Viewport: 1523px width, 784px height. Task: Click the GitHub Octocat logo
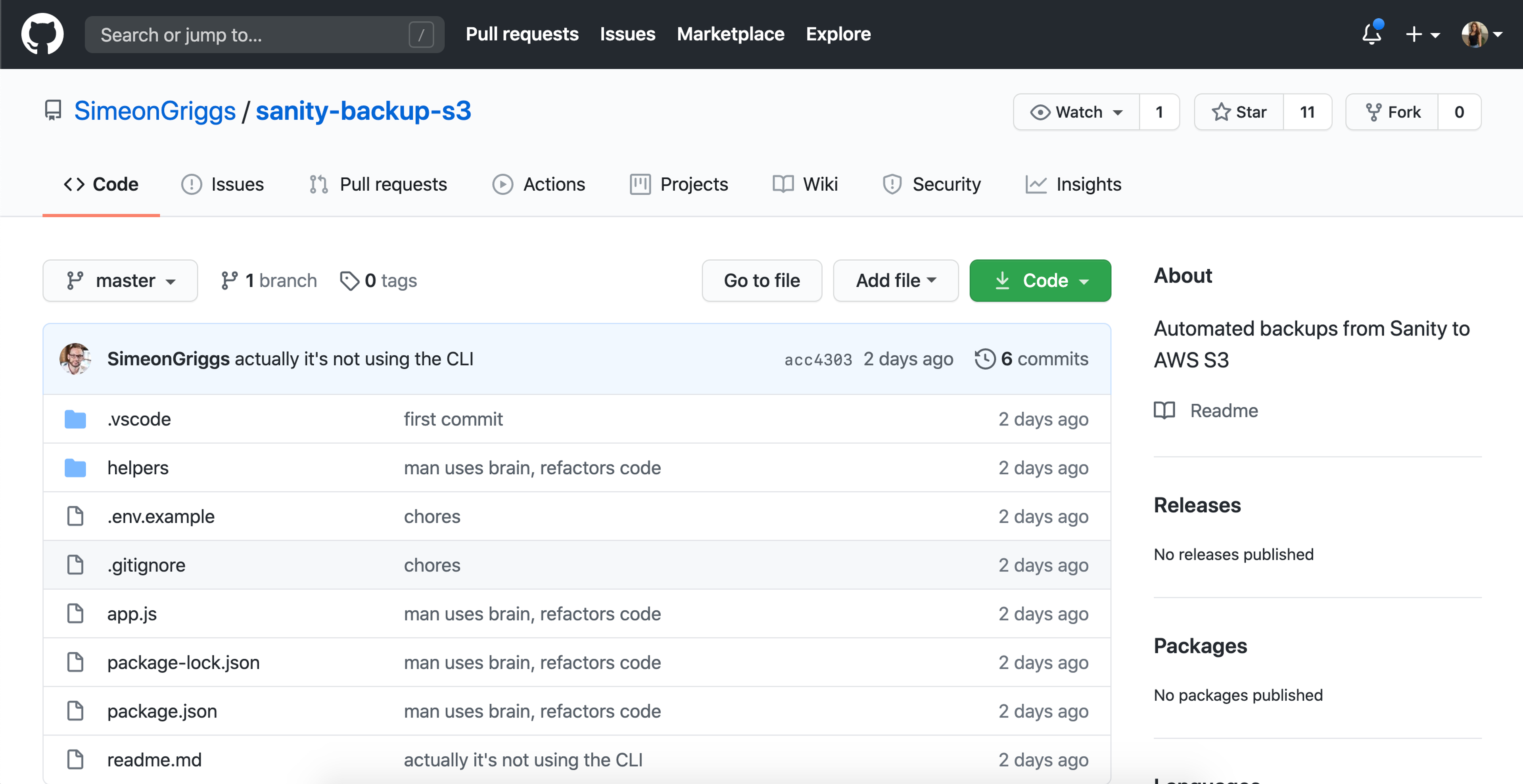tap(42, 34)
